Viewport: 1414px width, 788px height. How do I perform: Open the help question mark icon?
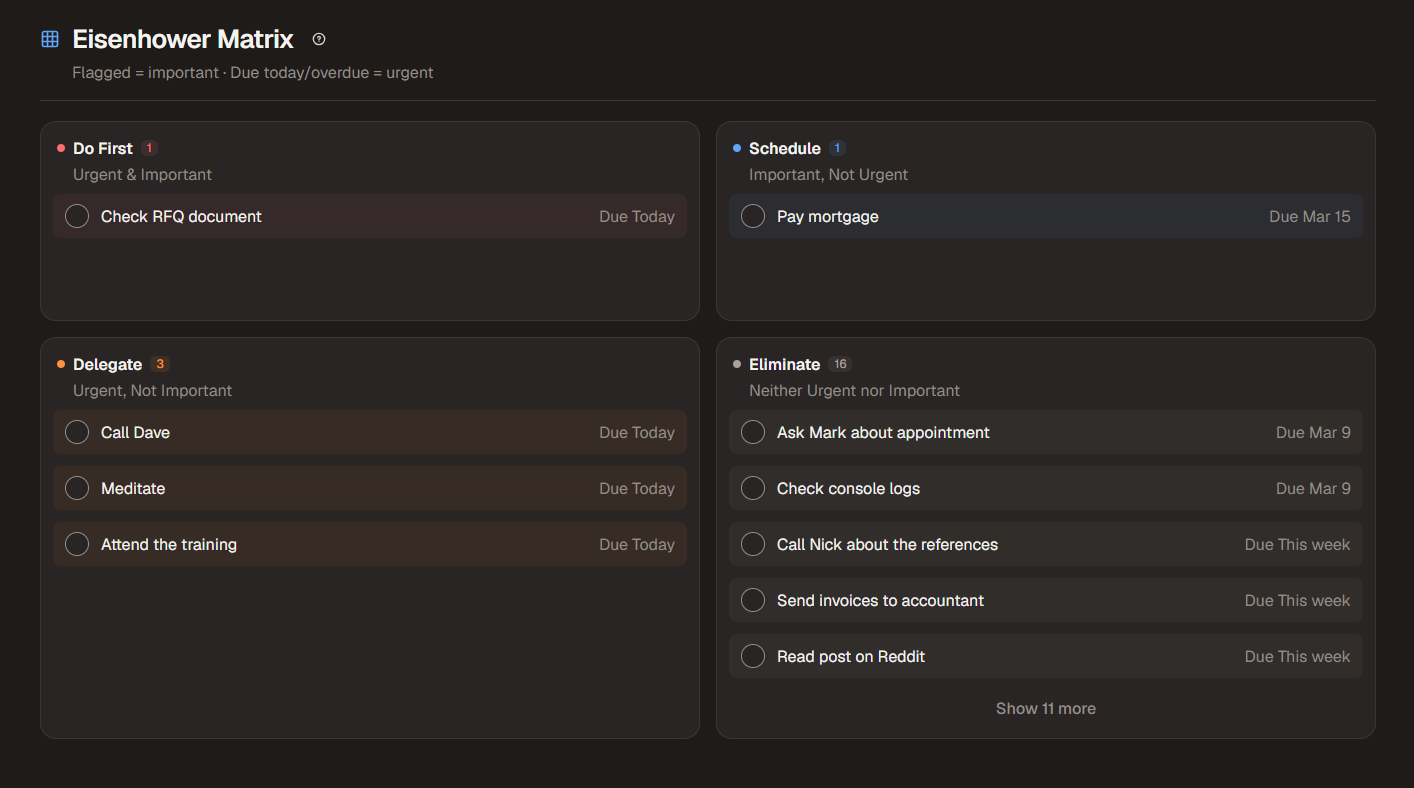click(x=319, y=39)
